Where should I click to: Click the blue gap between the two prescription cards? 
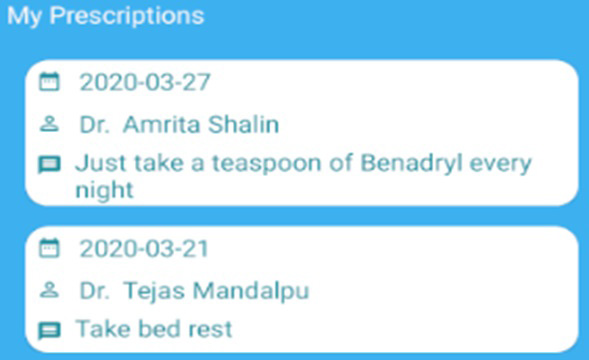tap(302, 216)
